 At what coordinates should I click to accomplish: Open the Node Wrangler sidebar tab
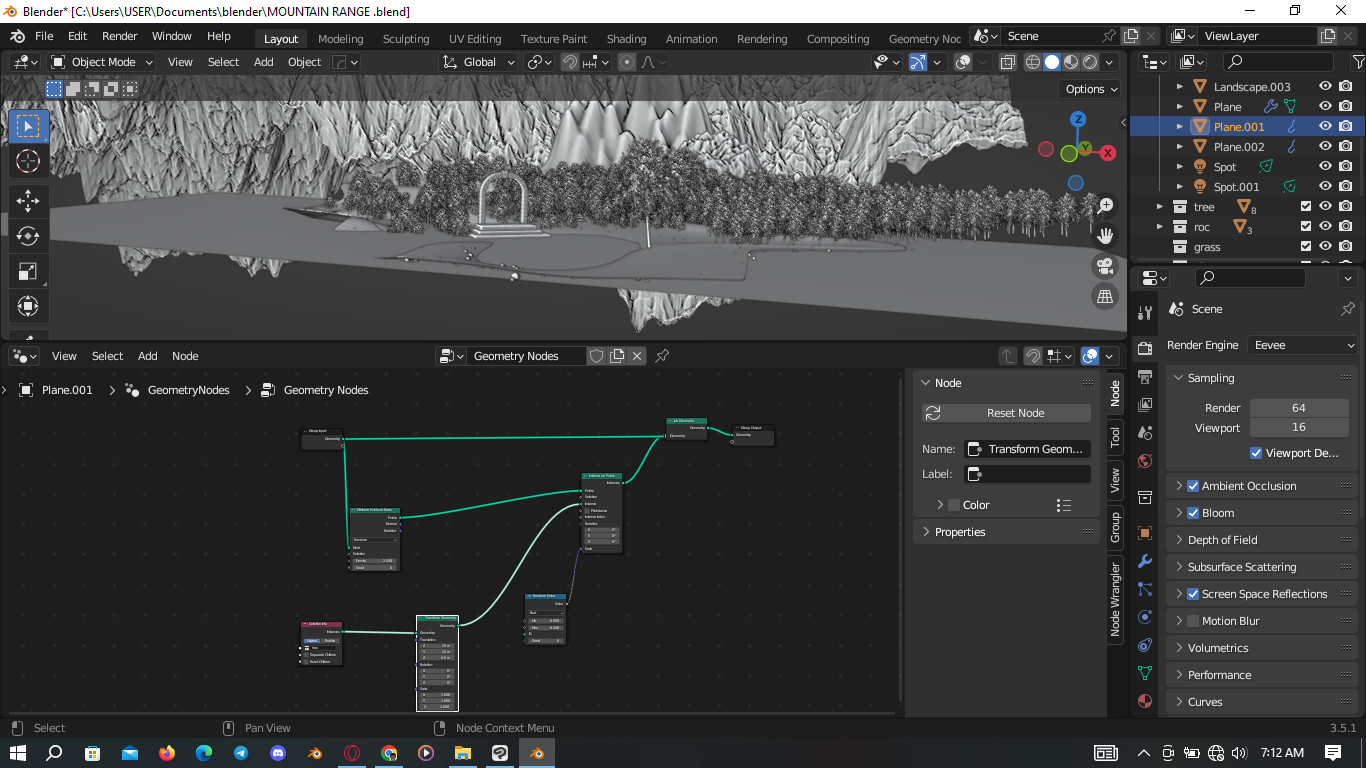[1115, 598]
